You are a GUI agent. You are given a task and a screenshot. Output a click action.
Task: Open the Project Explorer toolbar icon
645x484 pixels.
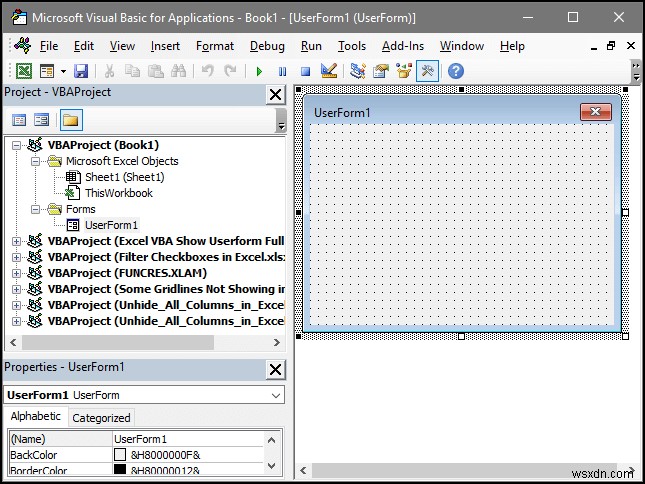pyautogui.click(x=358, y=71)
